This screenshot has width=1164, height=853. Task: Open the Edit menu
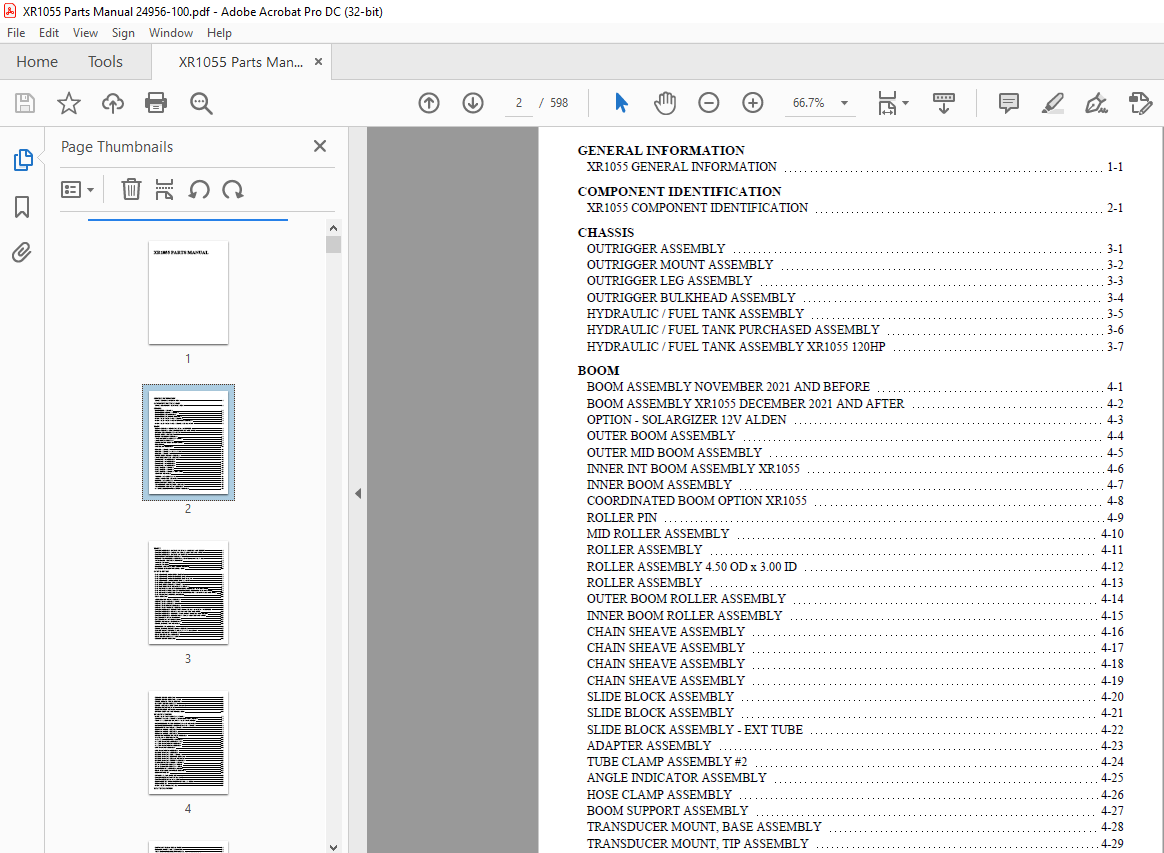click(x=49, y=33)
